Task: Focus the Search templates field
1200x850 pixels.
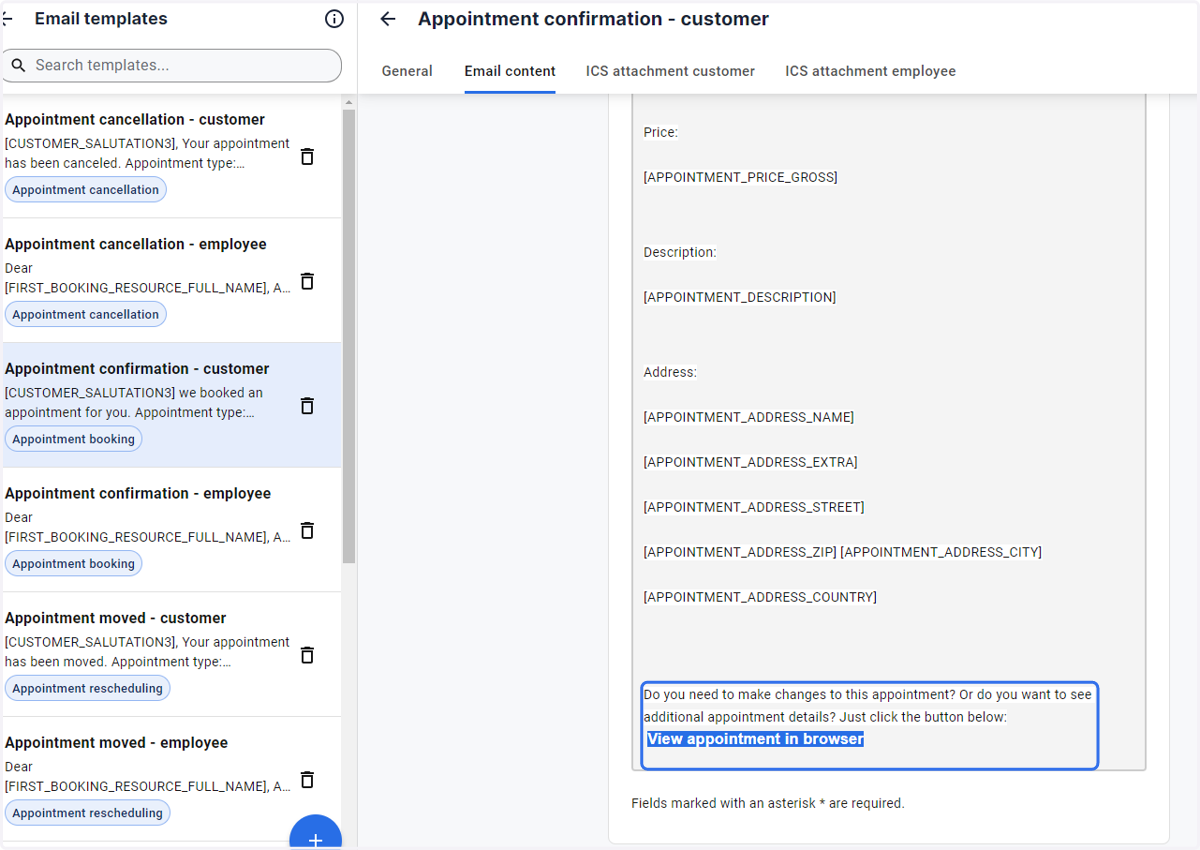Action: click(x=172, y=65)
